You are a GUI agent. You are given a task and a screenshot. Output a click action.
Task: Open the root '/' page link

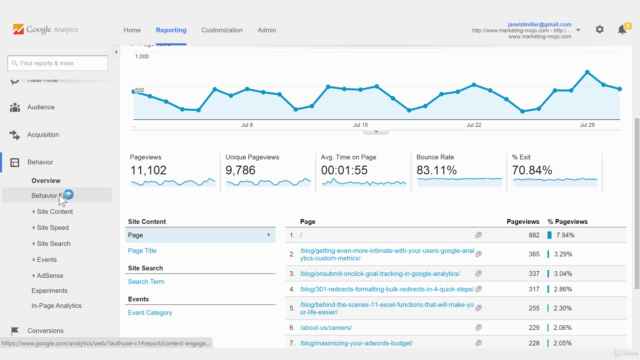(x=301, y=235)
